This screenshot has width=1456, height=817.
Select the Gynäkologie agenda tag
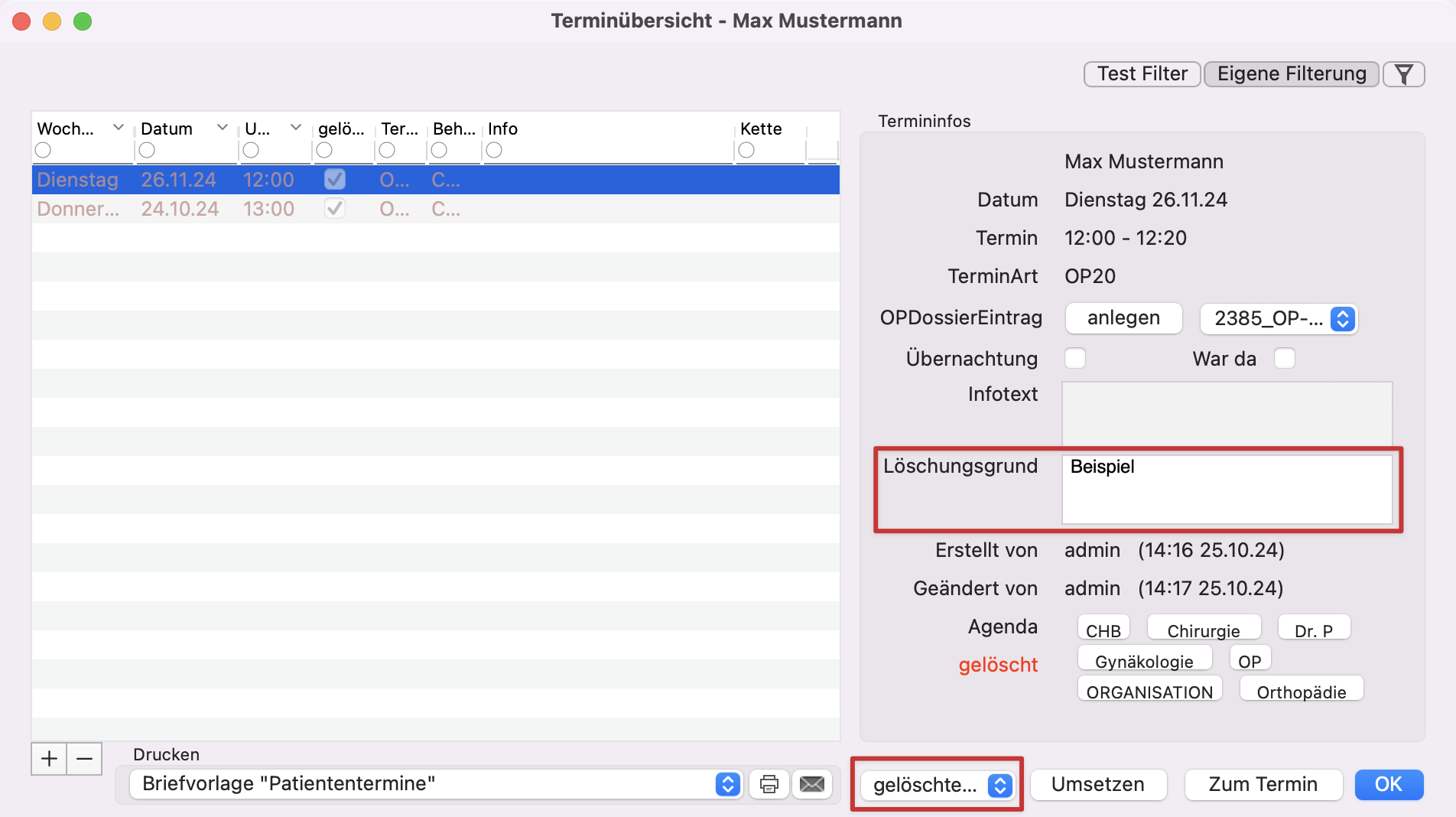click(1144, 659)
